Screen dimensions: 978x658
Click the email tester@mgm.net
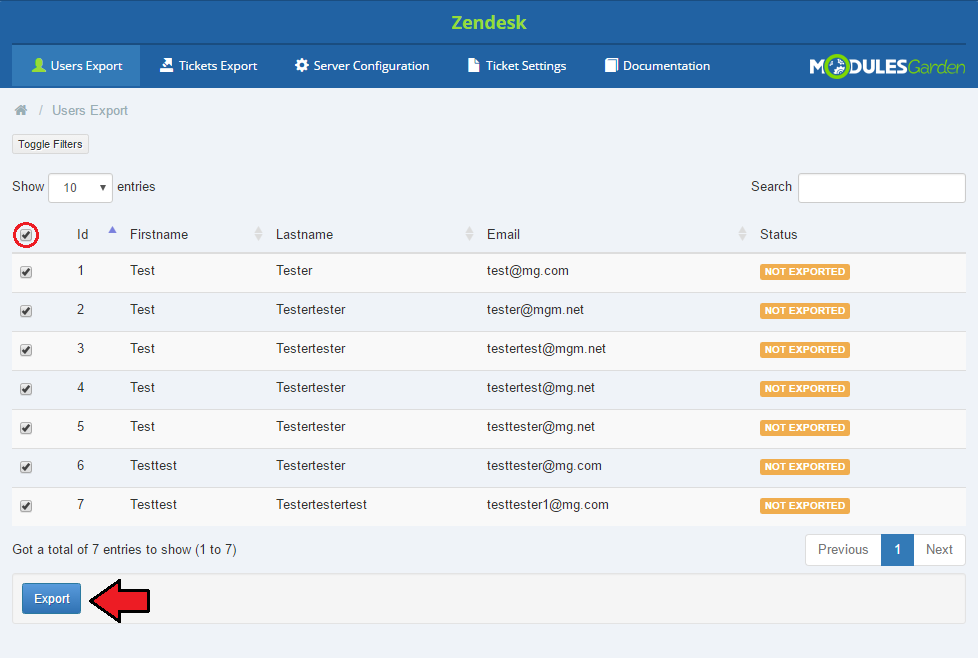pyautogui.click(x=535, y=309)
